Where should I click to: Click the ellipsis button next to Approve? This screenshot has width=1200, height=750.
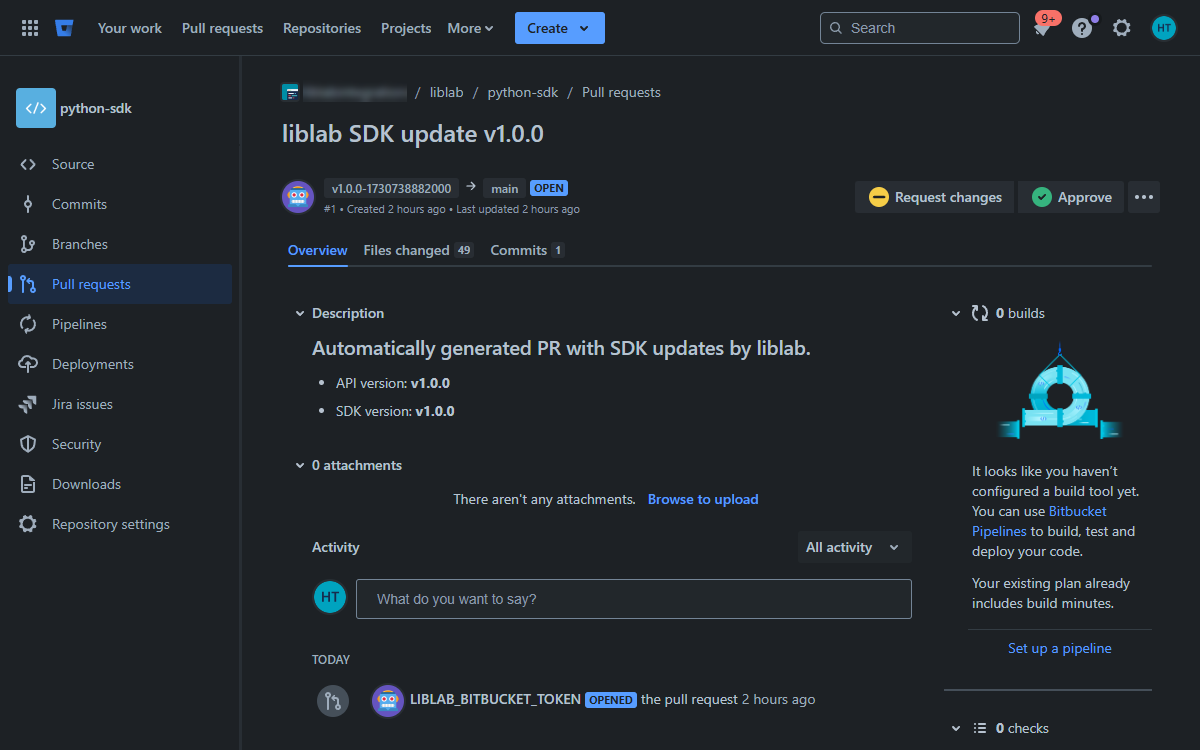tap(1144, 197)
